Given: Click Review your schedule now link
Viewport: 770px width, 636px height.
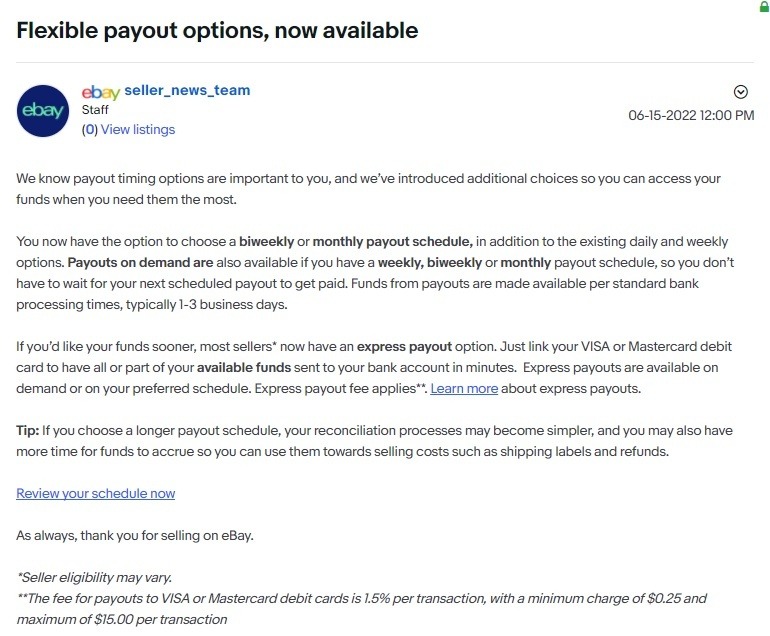Looking at the screenshot, I should pos(96,493).
